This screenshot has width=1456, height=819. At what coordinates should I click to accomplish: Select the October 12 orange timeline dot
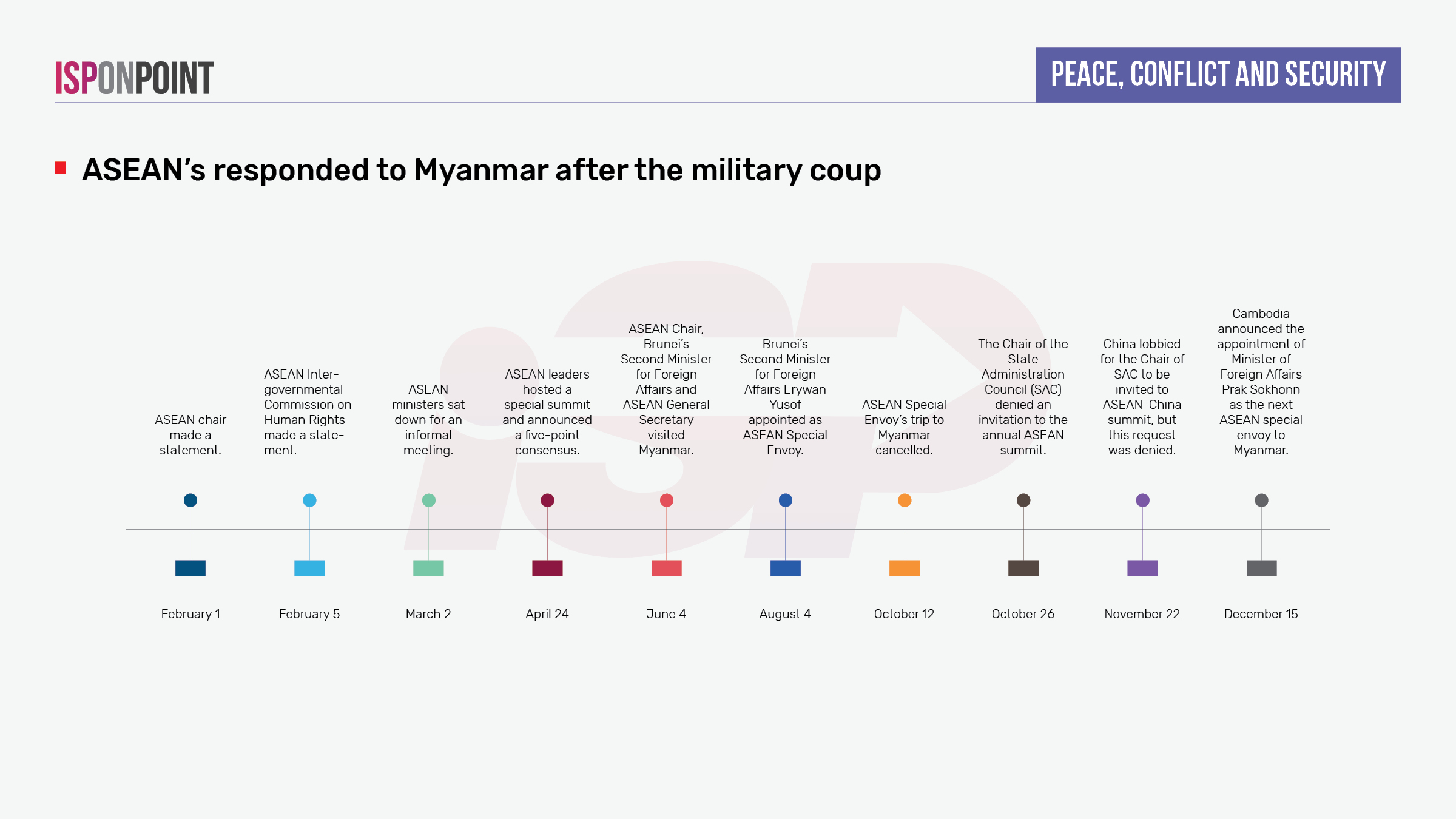click(x=905, y=500)
